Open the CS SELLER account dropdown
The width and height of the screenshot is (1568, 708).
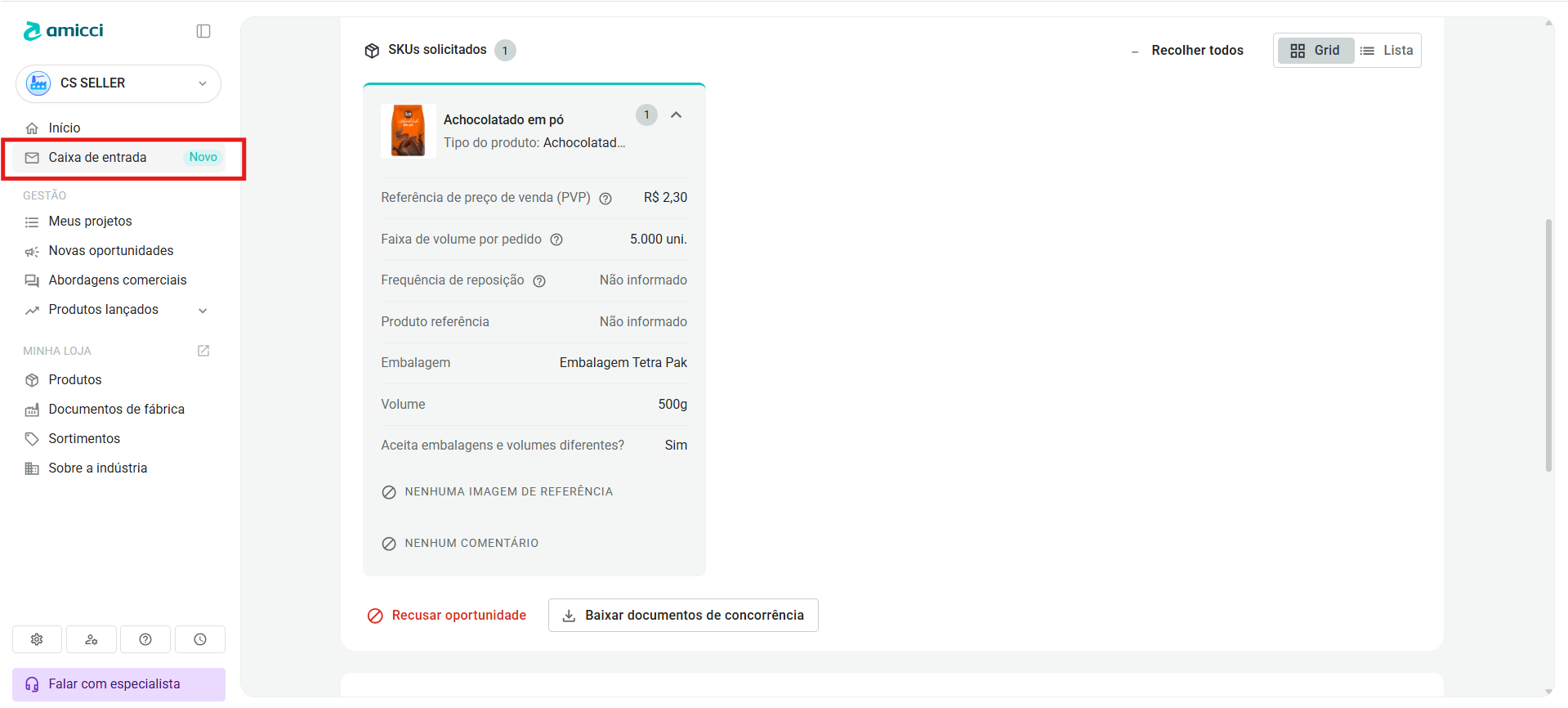pos(118,83)
